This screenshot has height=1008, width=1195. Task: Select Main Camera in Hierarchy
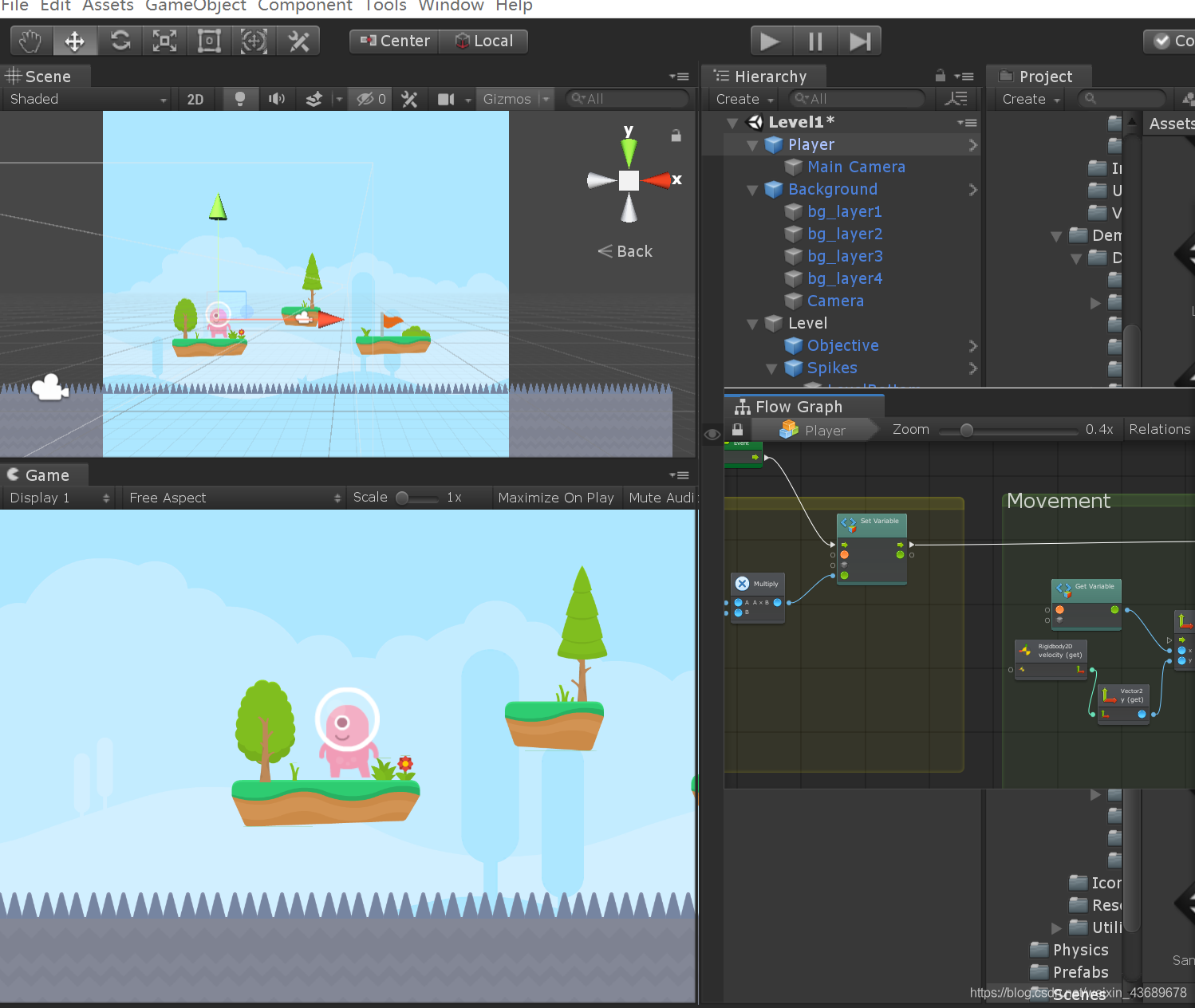click(x=856, y=167)
